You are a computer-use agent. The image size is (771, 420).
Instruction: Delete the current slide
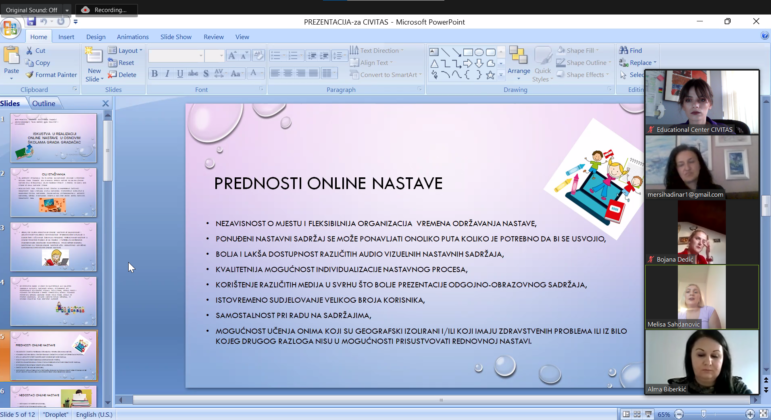point(122,75)
